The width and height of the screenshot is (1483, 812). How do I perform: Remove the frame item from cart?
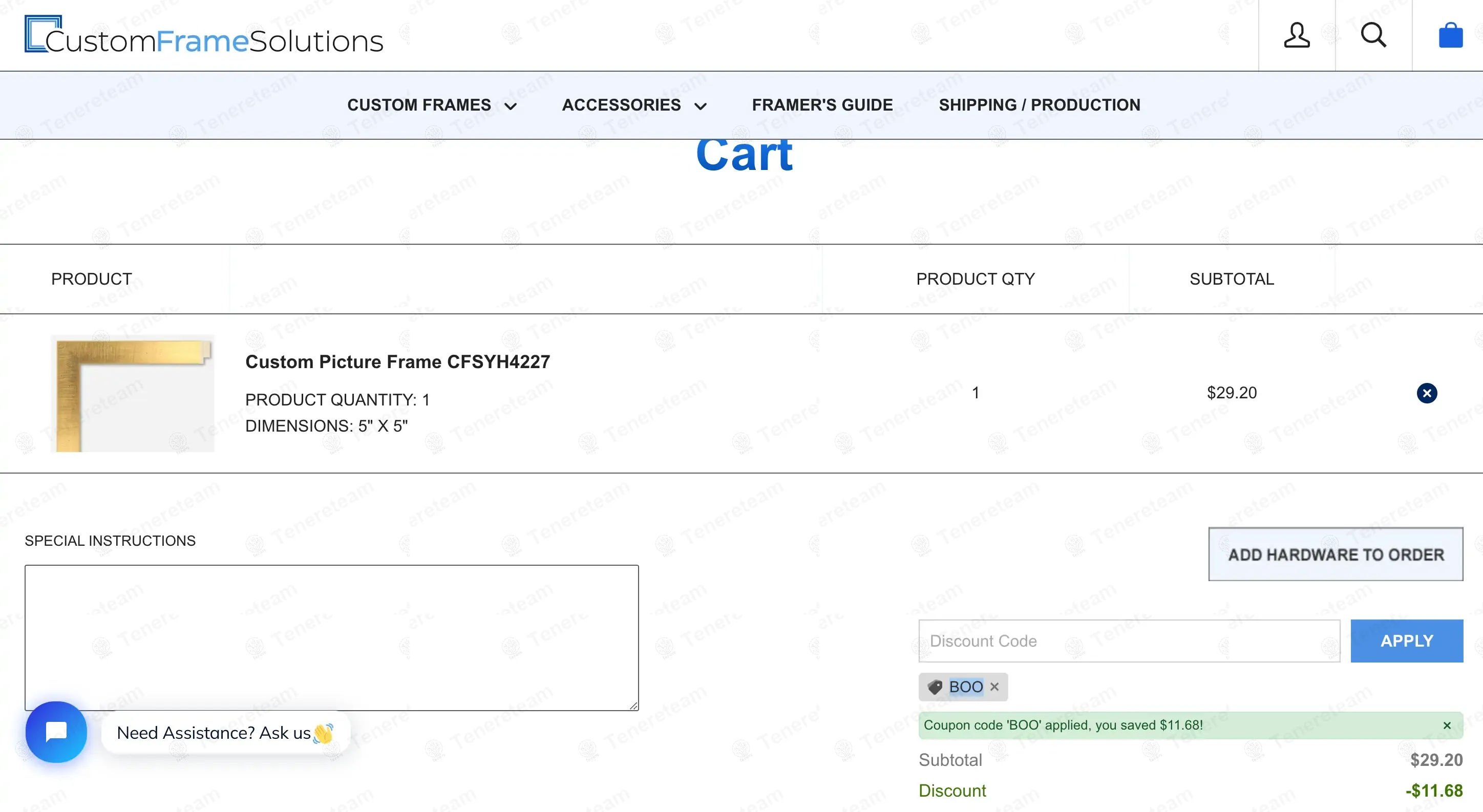[x=1427, y=393]
